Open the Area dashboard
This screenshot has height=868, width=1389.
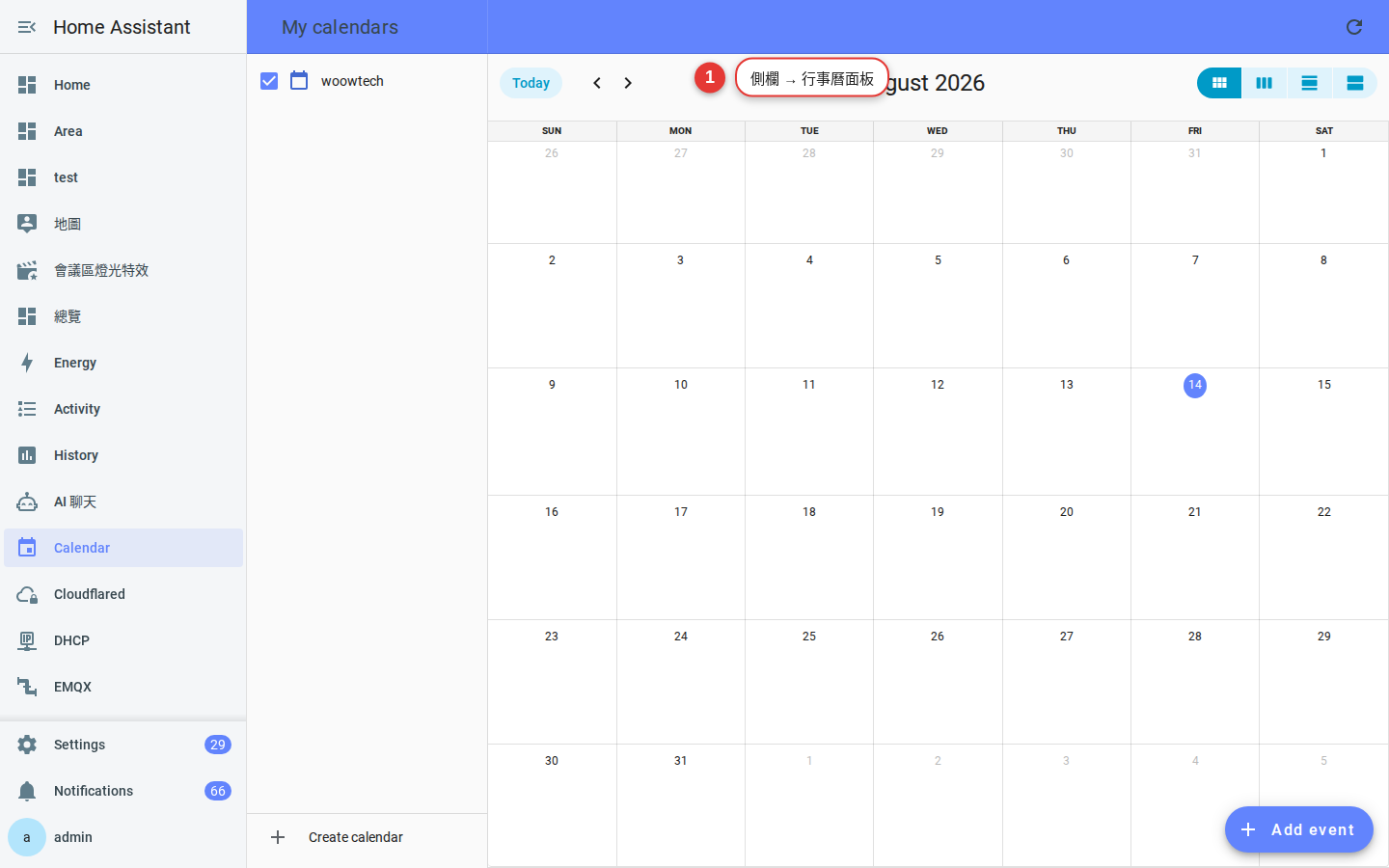[x=123, y=131]
